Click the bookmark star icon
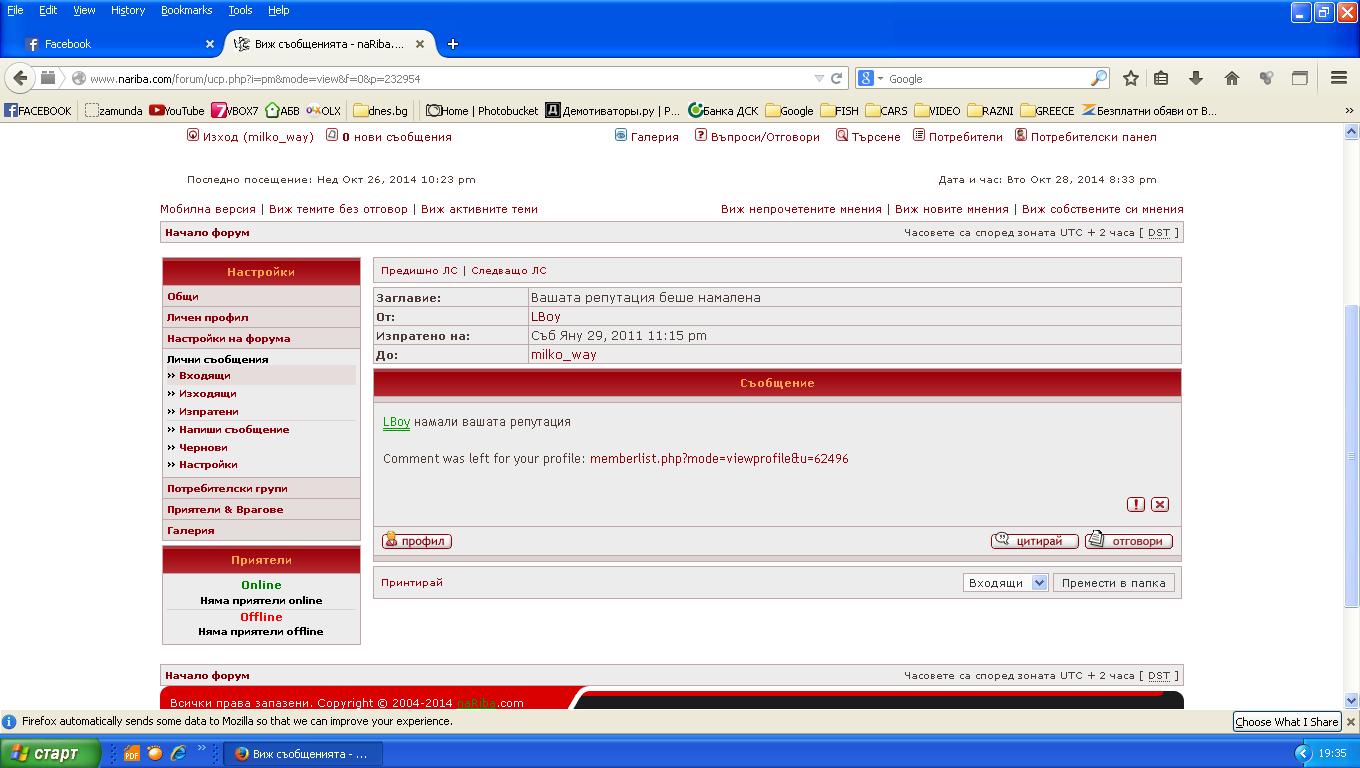The image size is (1360, 768). tap(1131, 78)
